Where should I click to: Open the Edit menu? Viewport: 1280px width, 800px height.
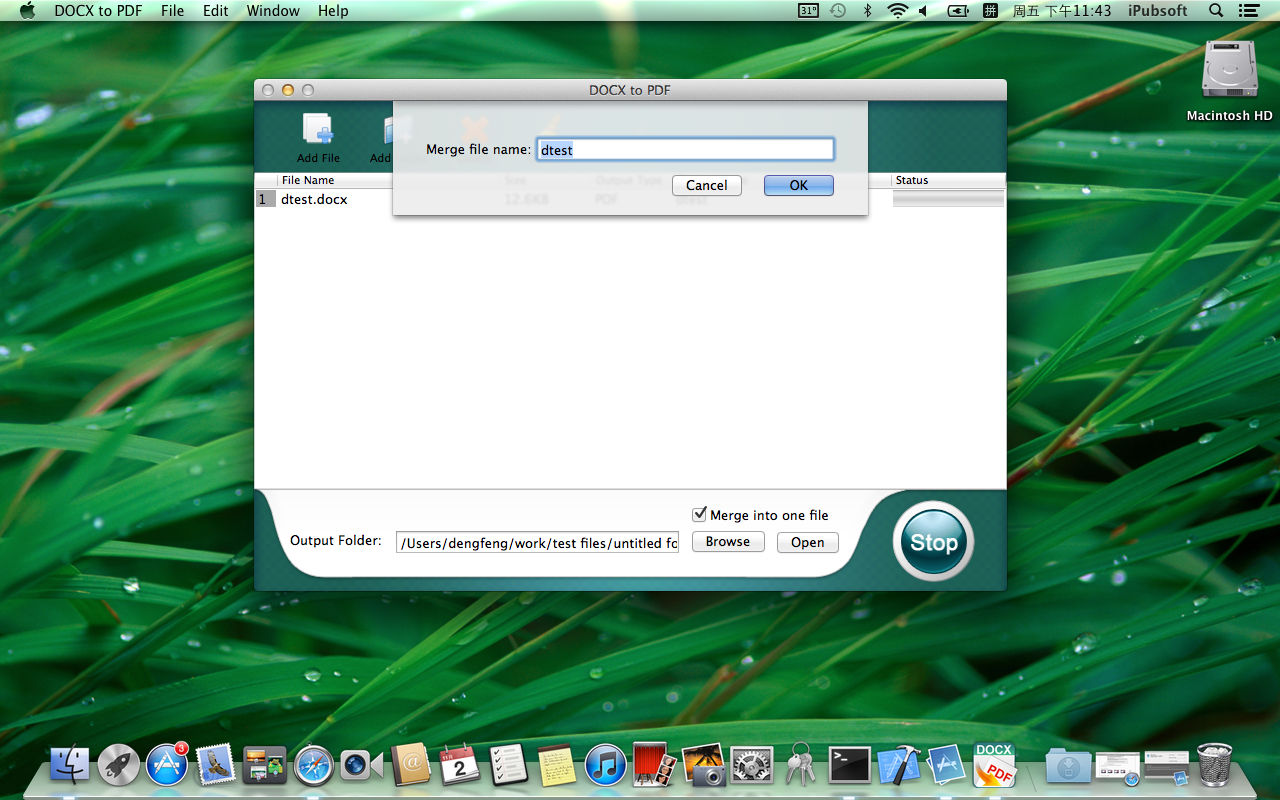click(x=215, y=11)
